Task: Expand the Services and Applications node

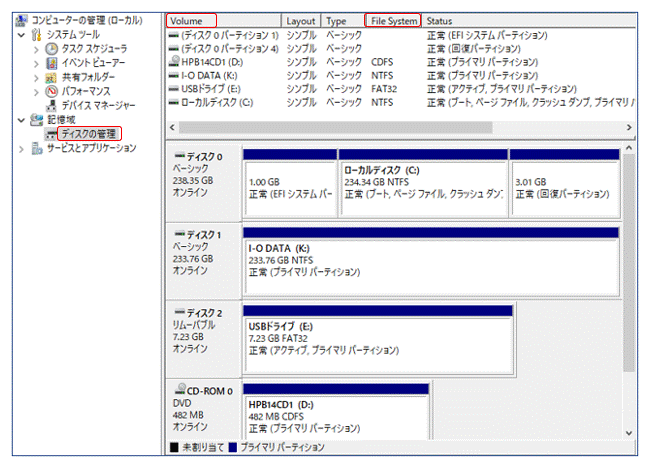Action: [x=22, y=148]
